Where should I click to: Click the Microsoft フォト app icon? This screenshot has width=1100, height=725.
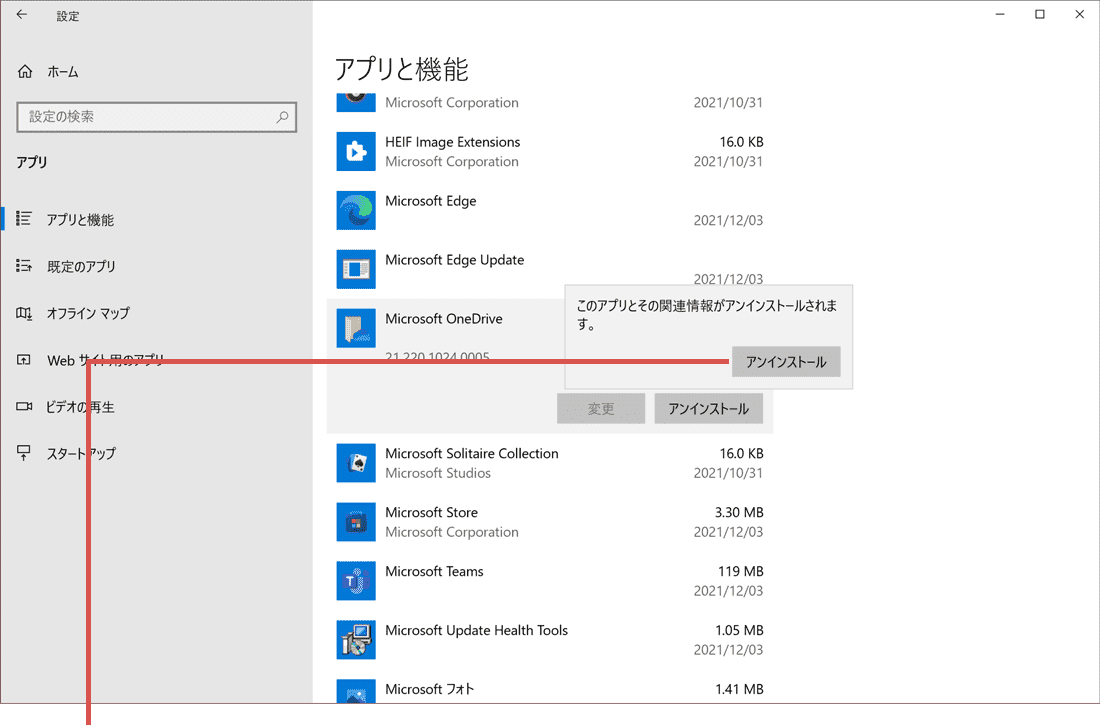[356, 691]
